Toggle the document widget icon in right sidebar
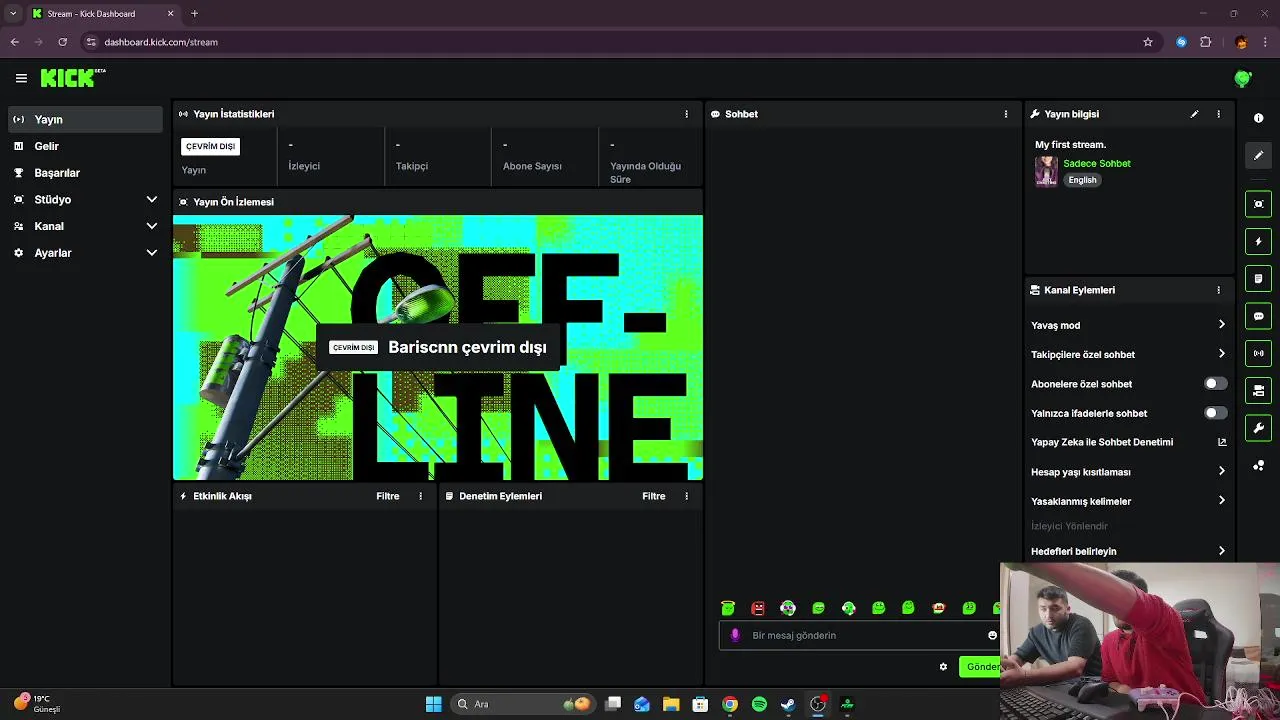The width and height of the screenshot is (1280, 720). click(1258, 278)
